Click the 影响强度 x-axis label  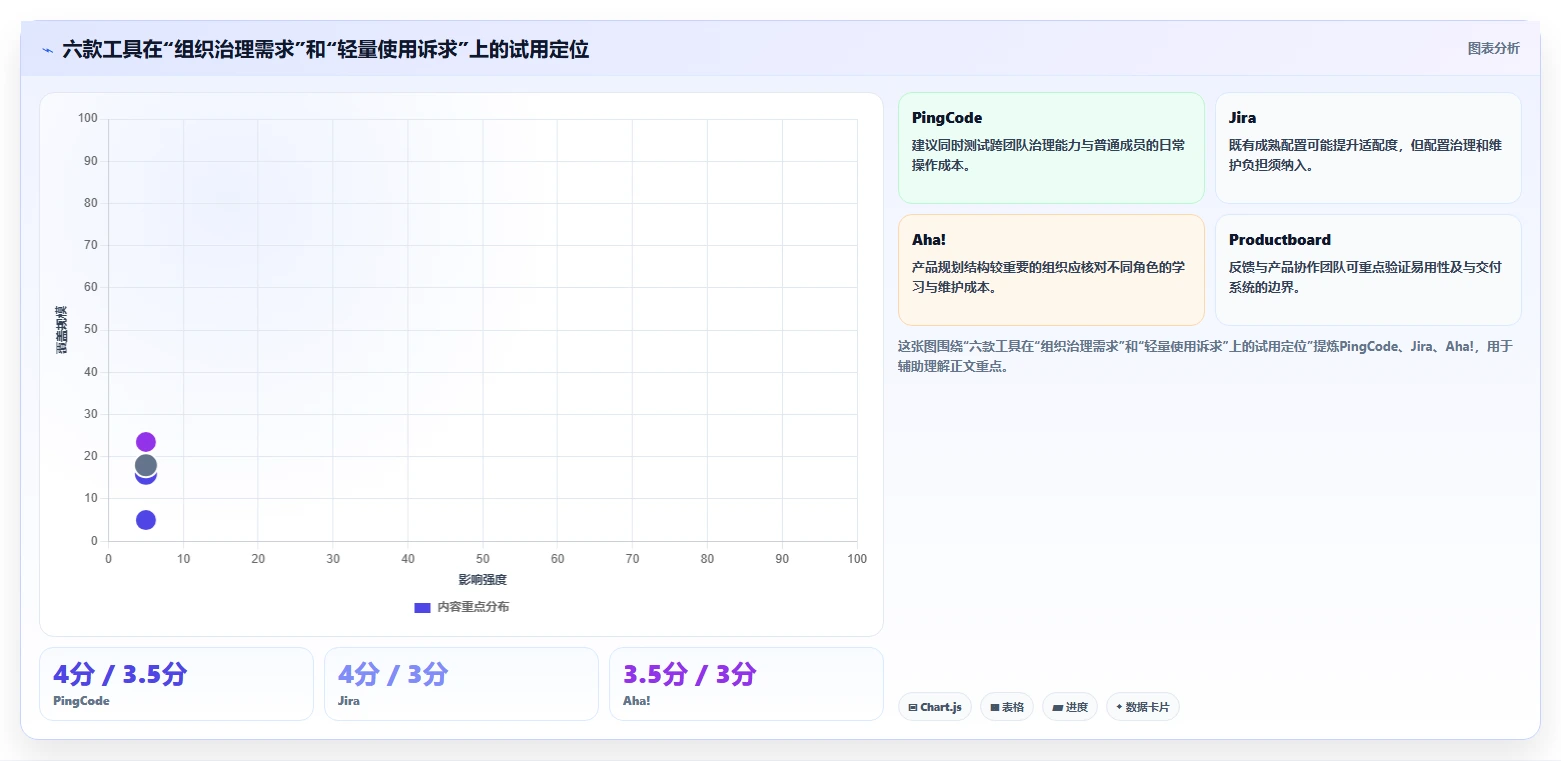(483, 580)
